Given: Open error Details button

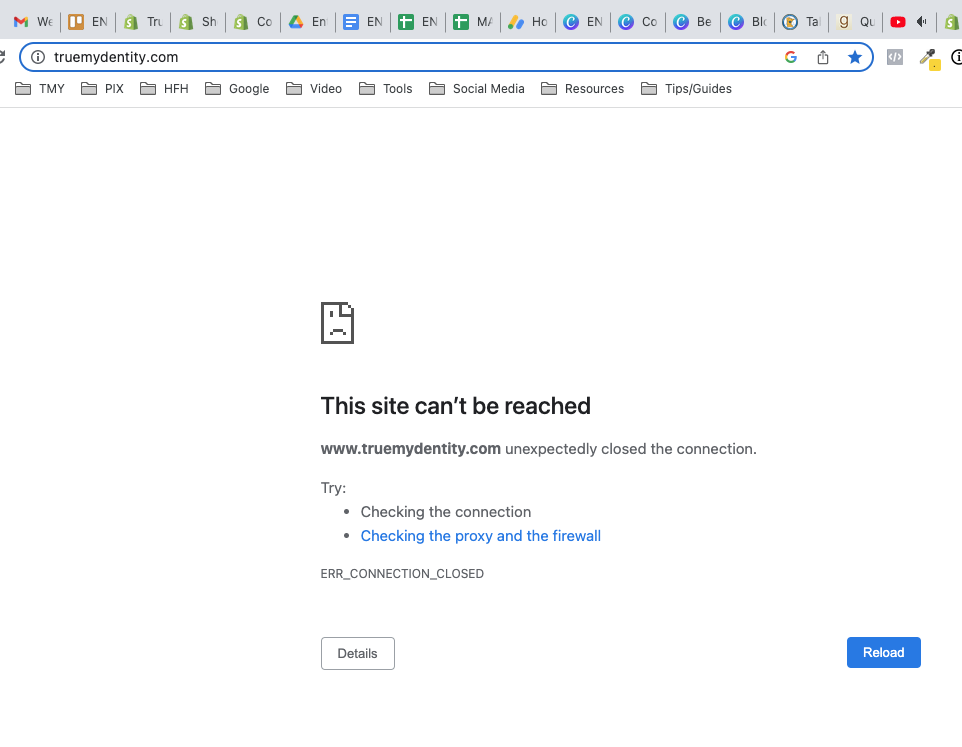Looking at the screenshot, I should point(358,653).
